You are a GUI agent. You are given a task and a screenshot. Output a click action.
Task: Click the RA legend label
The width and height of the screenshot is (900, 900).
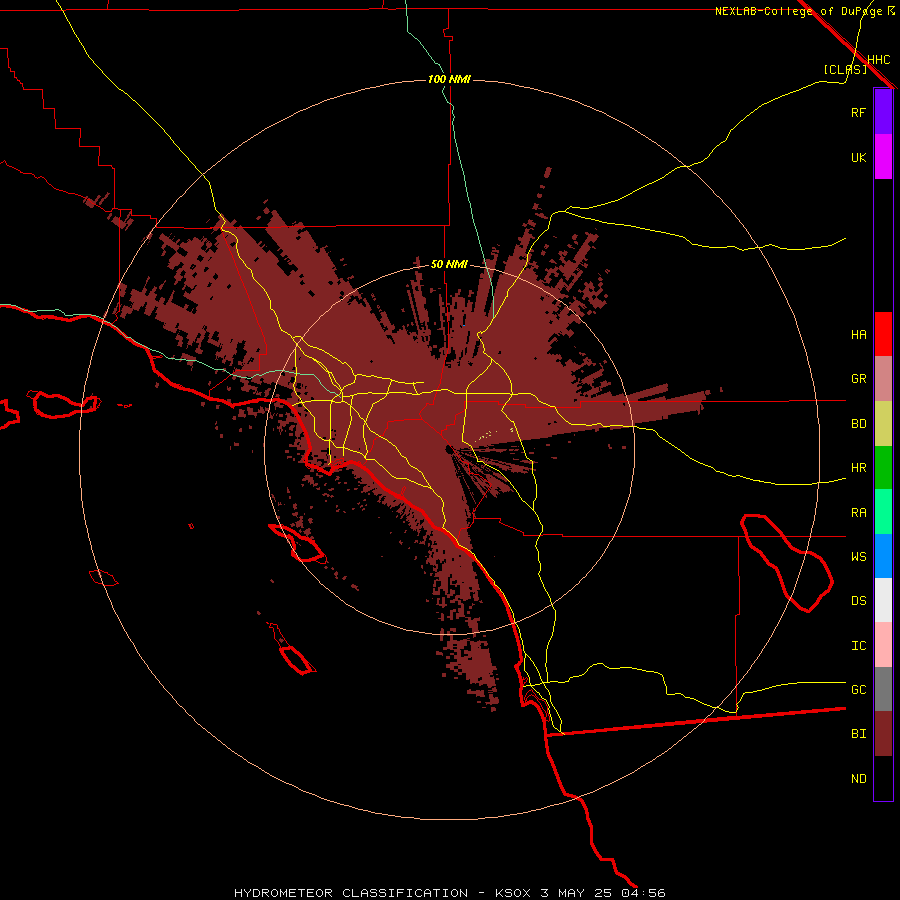click(859, 513)
